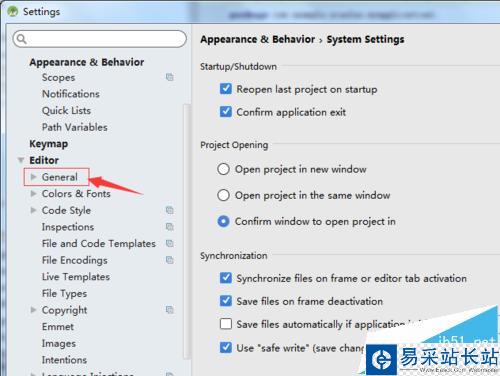Click into the settings search field
The height and width of the screenshot is (376, 500).
[x=100, y=39]
